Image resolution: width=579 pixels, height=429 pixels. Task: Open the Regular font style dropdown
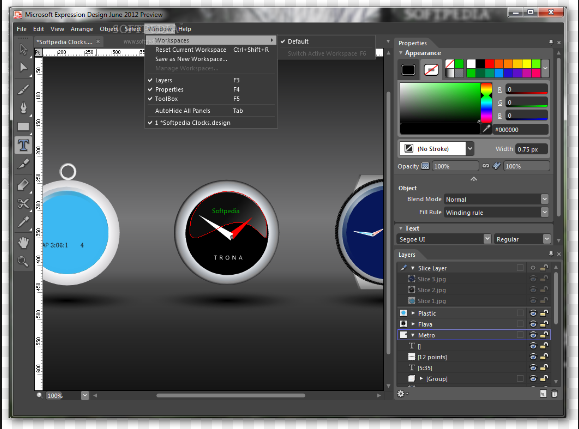[x=547, y=239]
